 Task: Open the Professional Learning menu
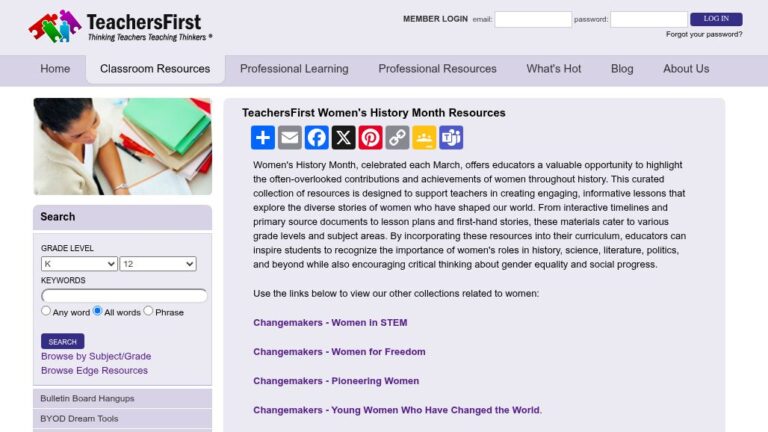click(x=294, y=69)
